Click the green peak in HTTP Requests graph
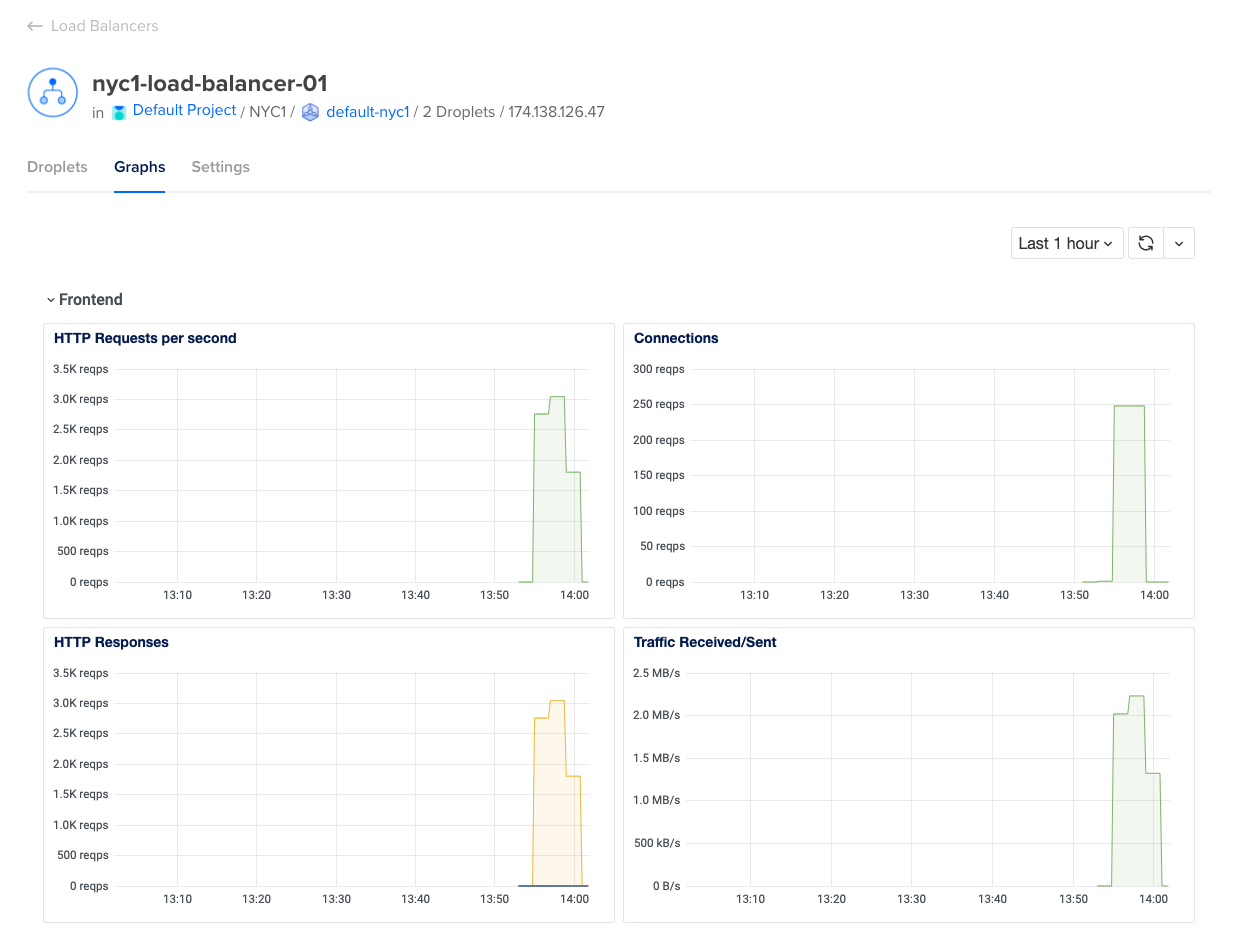1251x938 pixels. (557, 398)
